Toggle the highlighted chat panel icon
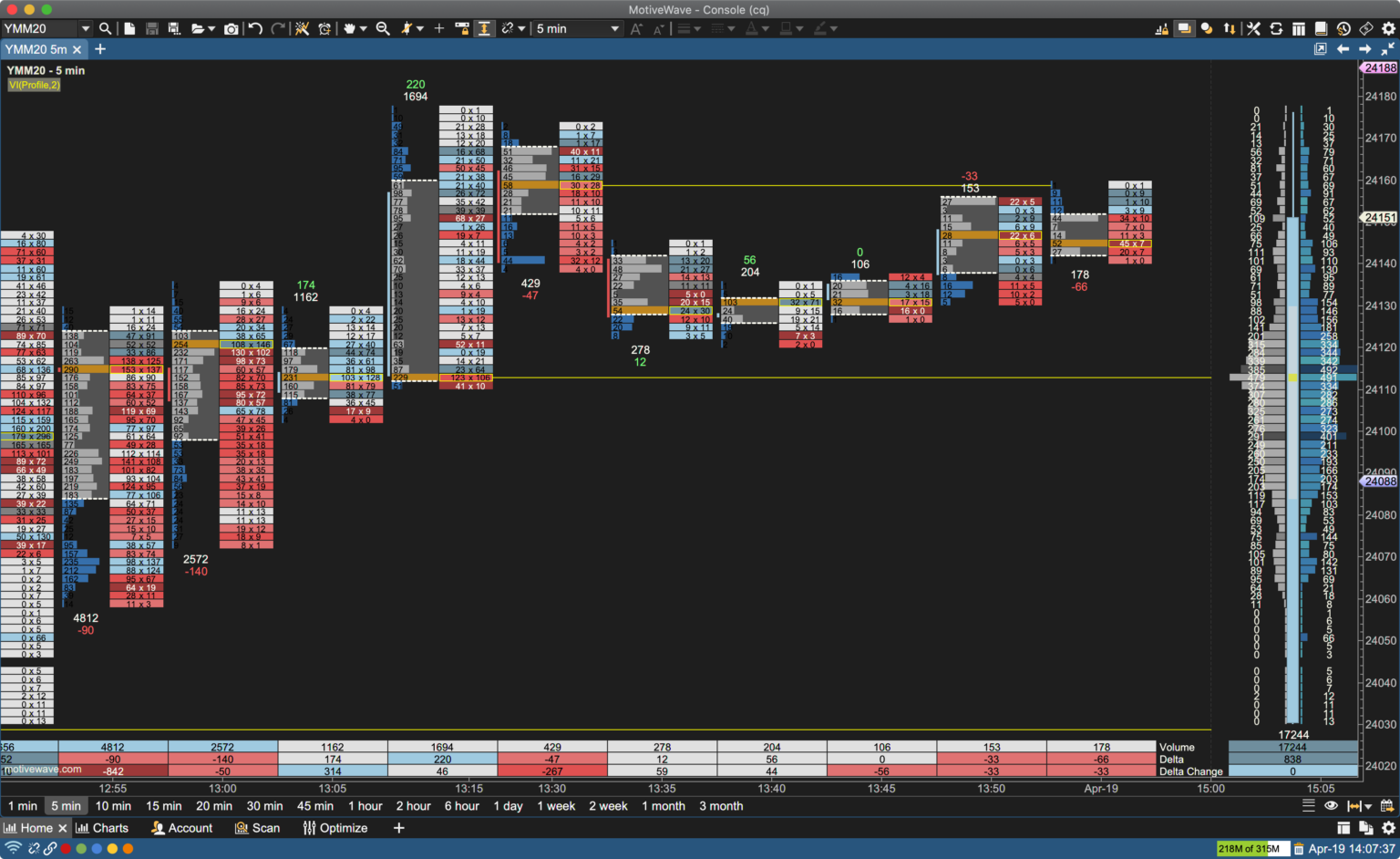 click(1184, 28)
